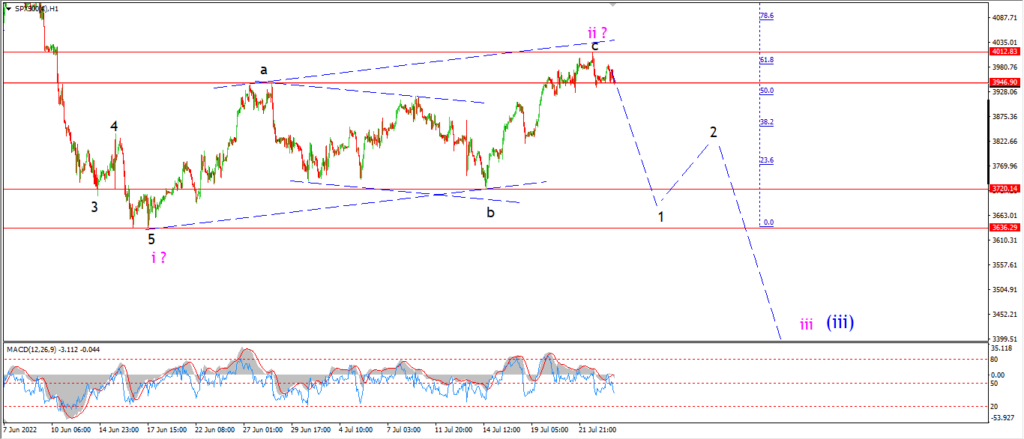This screenshot has width=1024, height=439.
Task: Select the wave 'b' text label
Action: (x=490, y=212)
